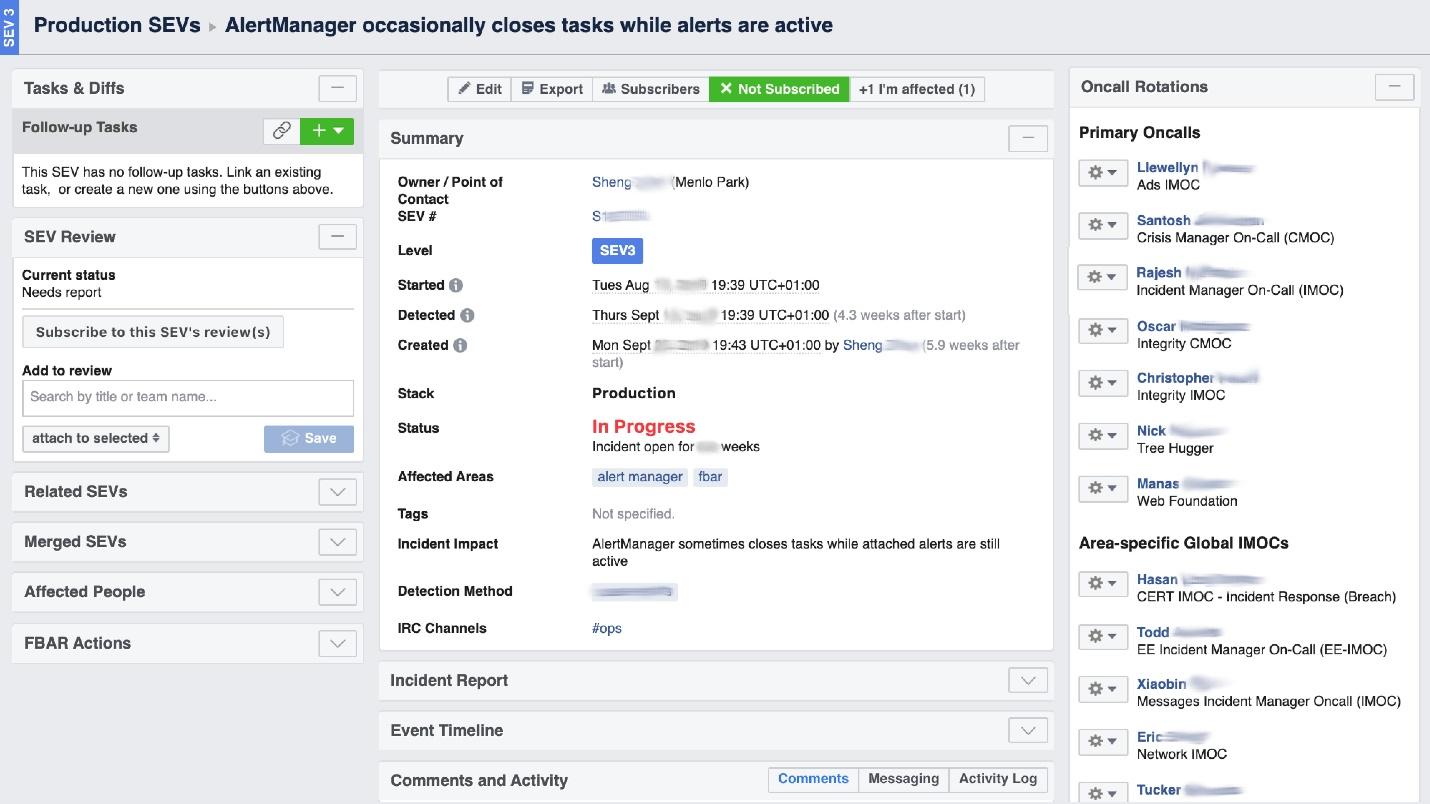Switch to the Messaging tab
The height and width of the screenshot is (804, 1430).
pos(903,779)
